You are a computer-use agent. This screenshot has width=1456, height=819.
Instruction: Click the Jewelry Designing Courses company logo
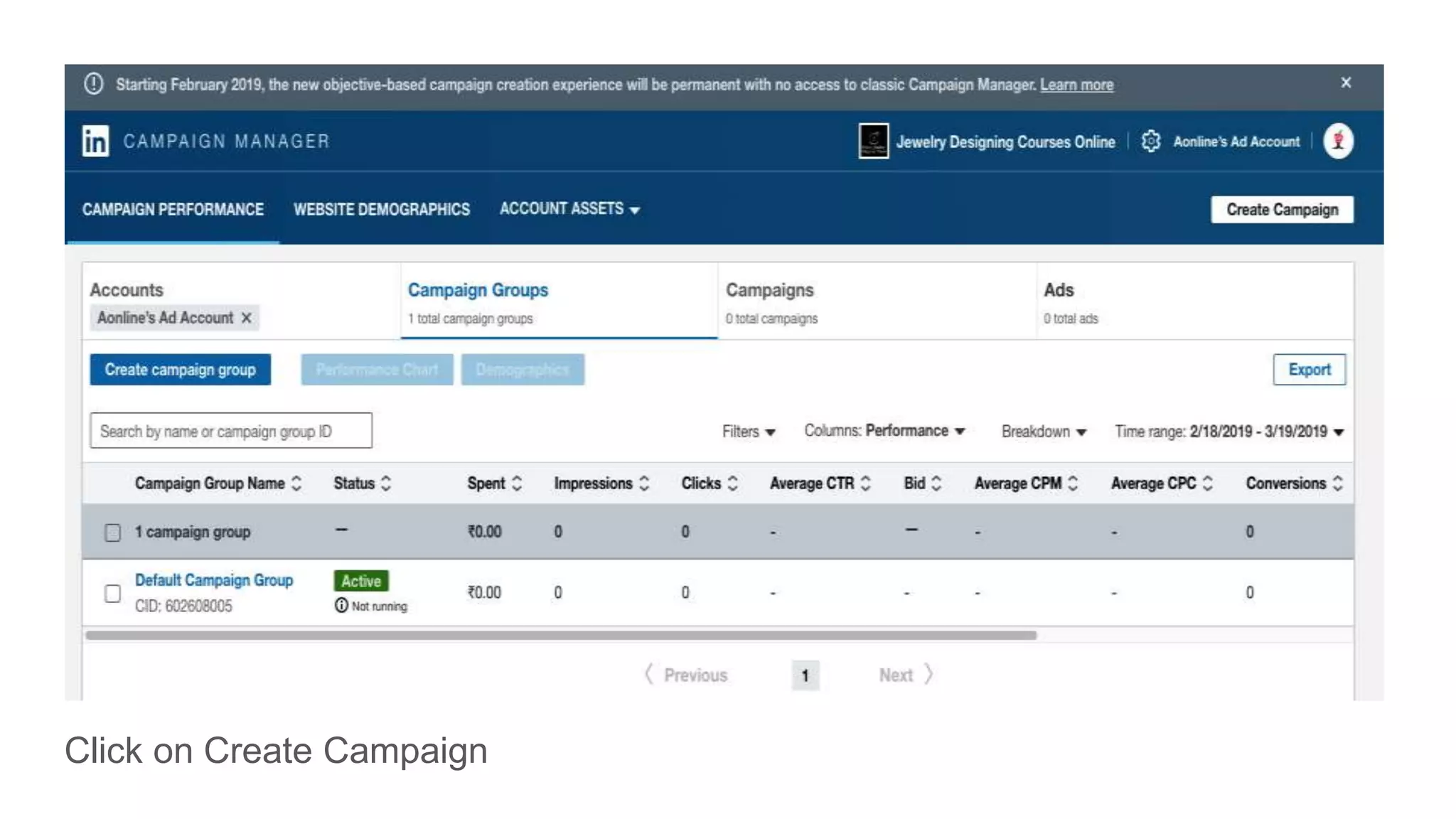click(873, 141)
